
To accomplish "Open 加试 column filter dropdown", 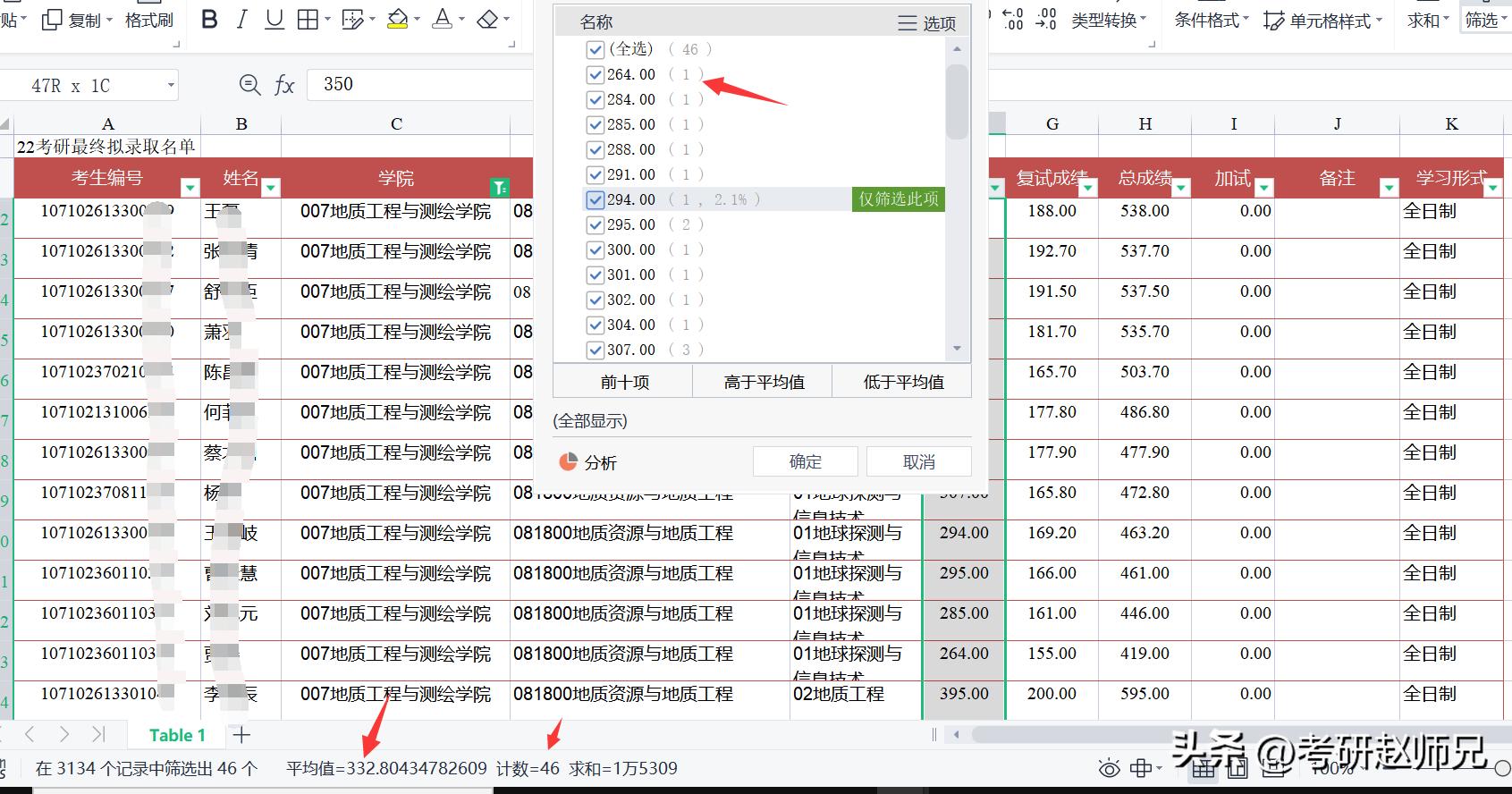I will point(1264,187).
